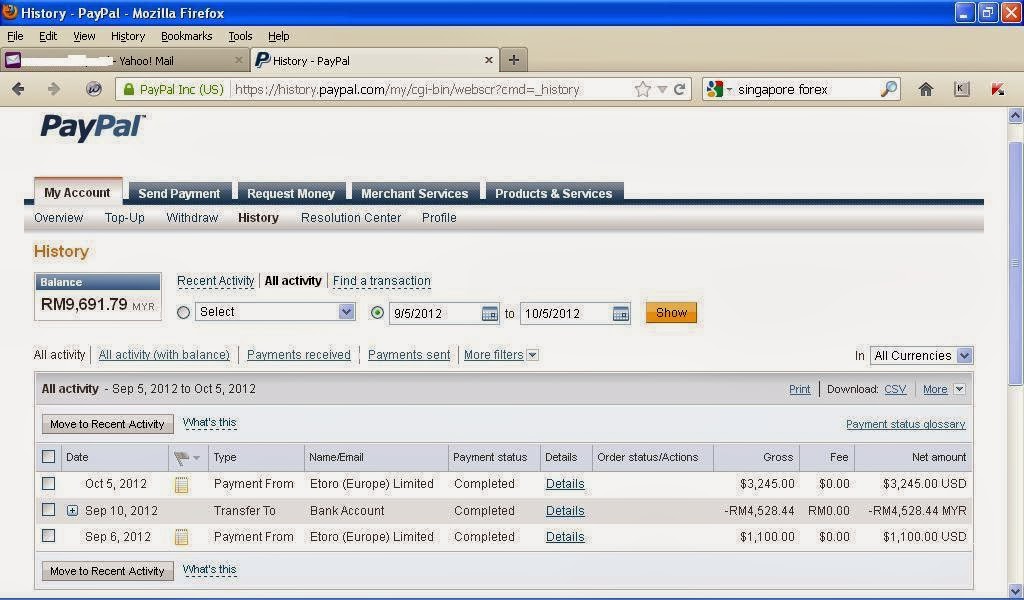Expand the More filters dropdown arrow
Image resolution: width=1024 pixels, height=600 pixels.
point(532,355)
